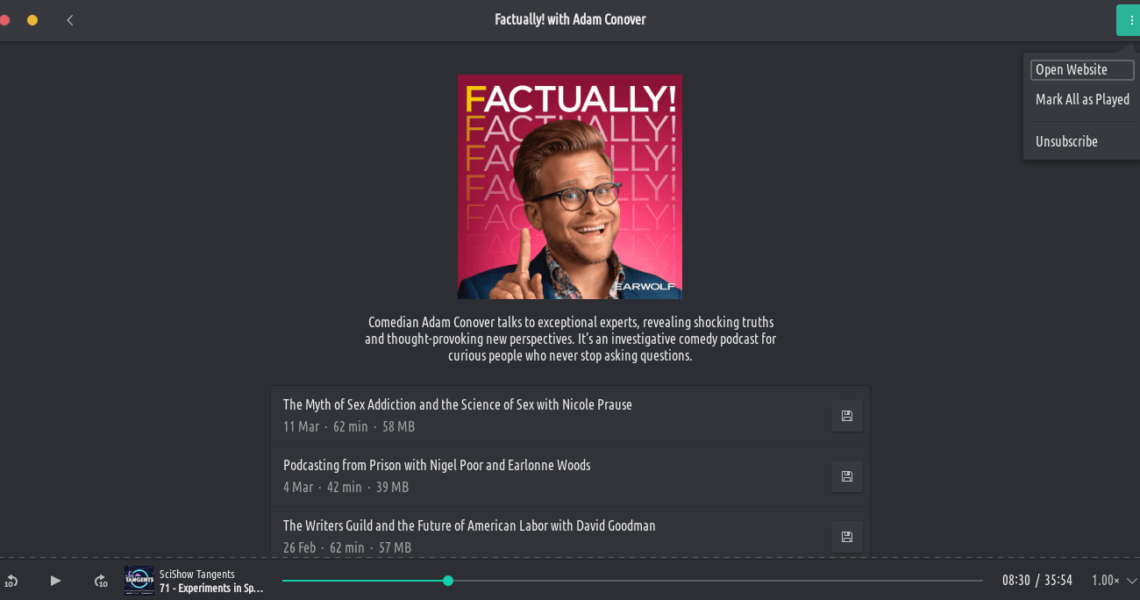The height and width of the screenshot is (600, 1140).
Task: Download the Nicole Prause episode
Action: pyautogui.click(x=847, y=416)
